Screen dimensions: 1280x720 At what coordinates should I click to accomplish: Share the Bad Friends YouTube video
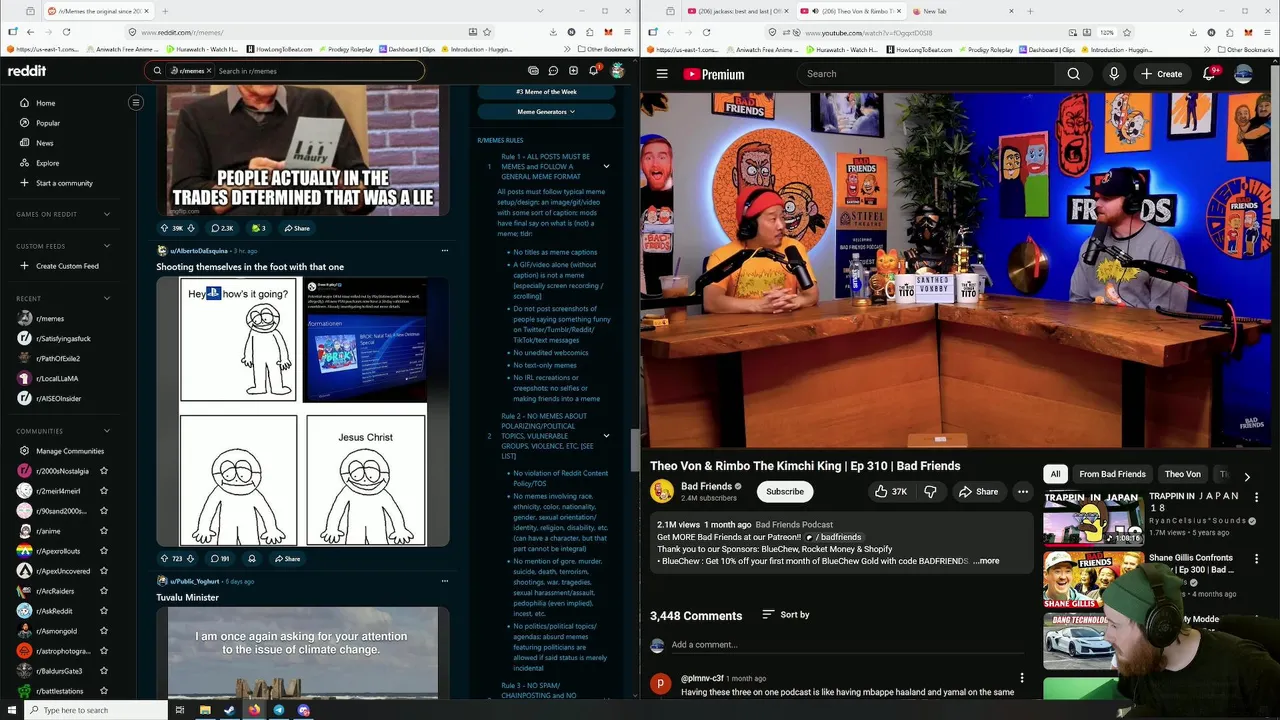(978, 491)
